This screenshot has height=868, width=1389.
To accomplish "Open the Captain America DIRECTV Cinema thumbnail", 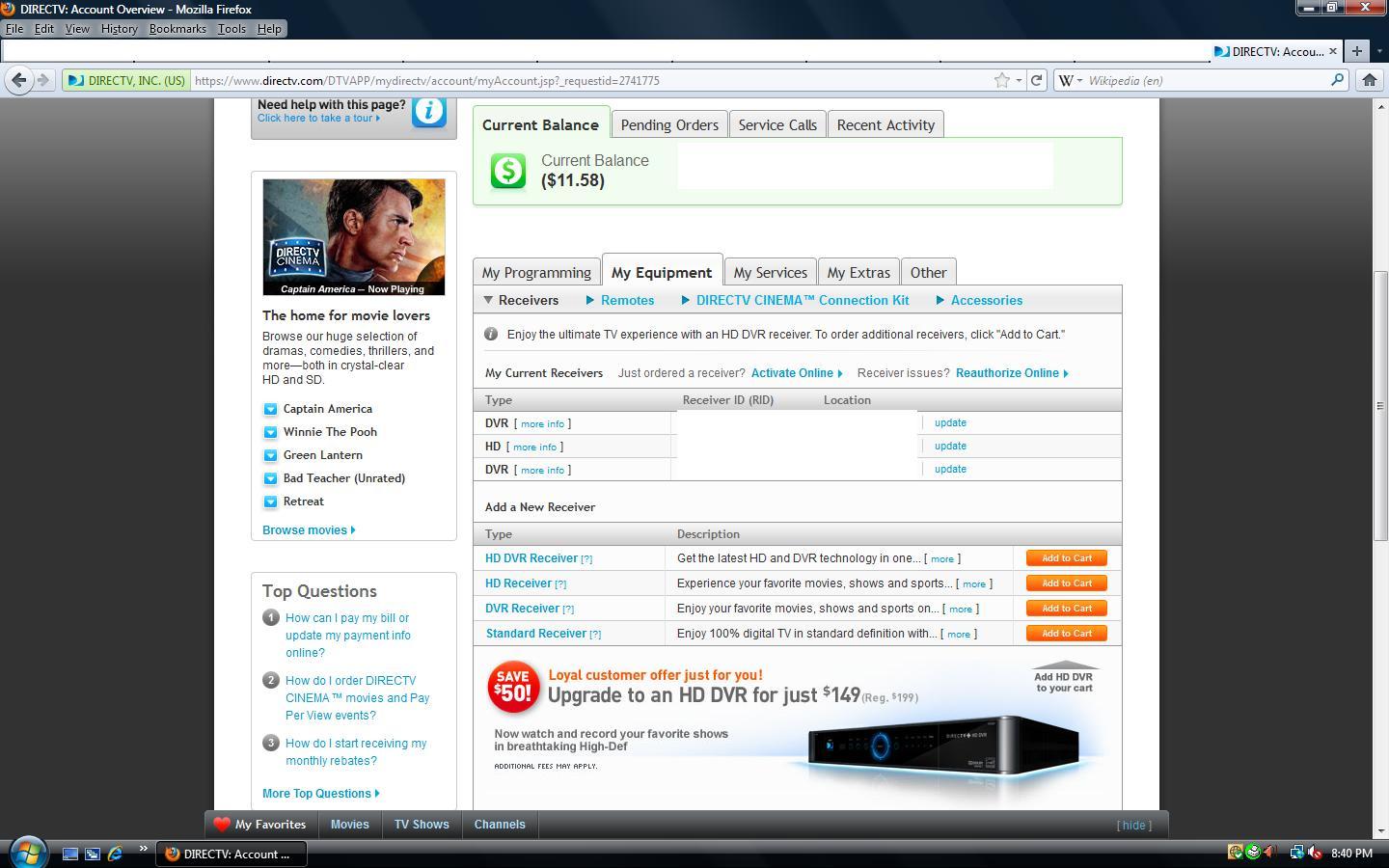I will 354,237.
